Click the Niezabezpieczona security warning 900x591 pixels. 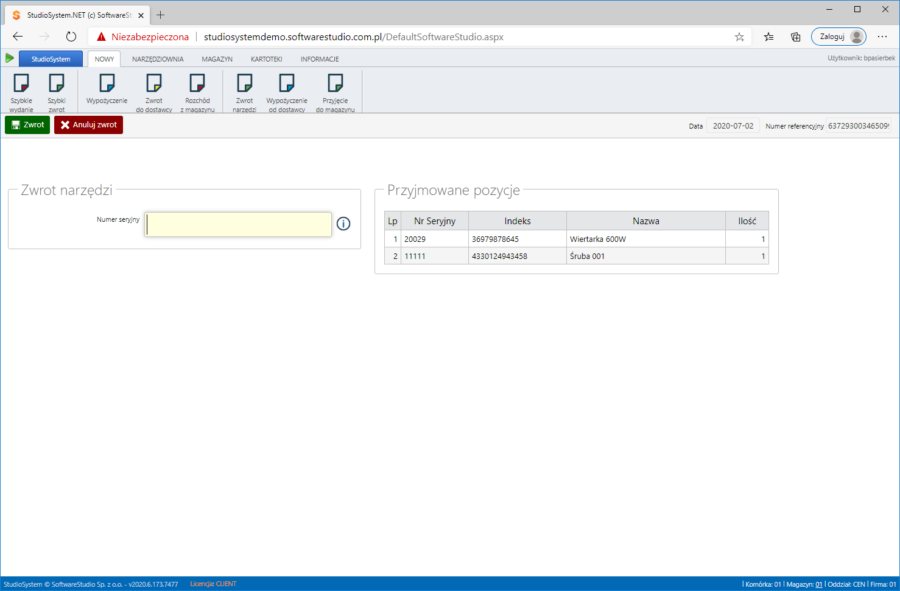click(142, 37)
